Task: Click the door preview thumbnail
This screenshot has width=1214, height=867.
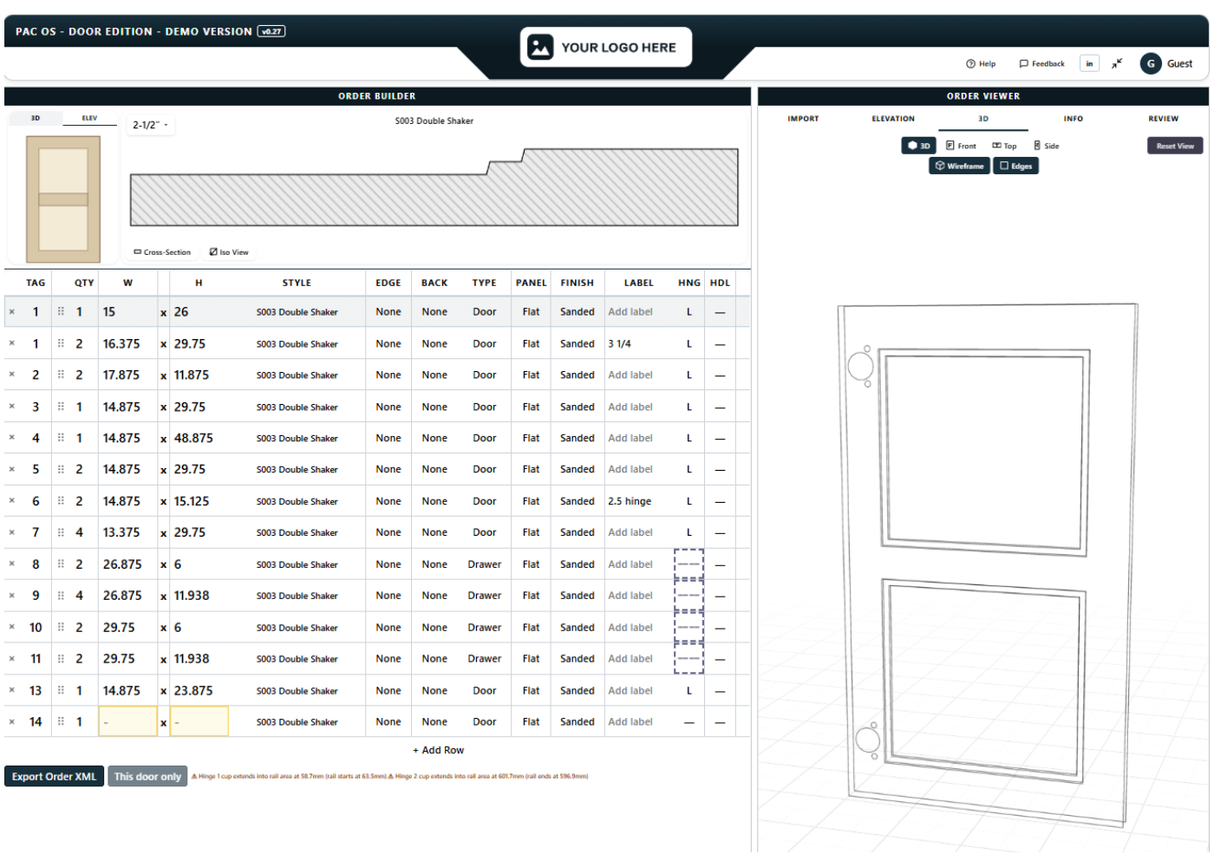Action: [x=63, y=199]
